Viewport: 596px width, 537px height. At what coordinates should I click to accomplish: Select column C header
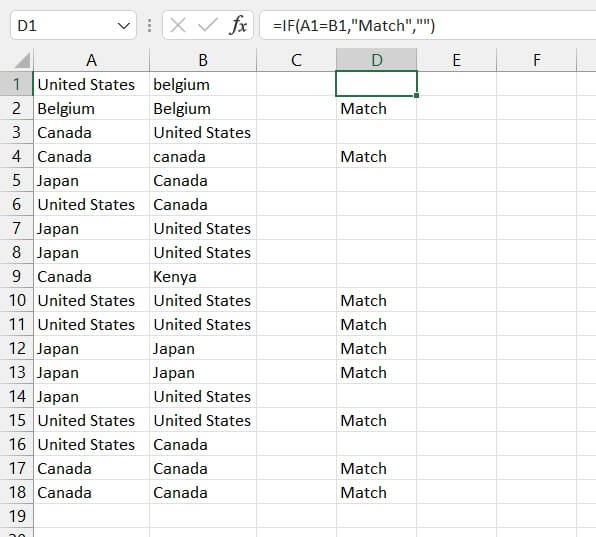[296, 60]
